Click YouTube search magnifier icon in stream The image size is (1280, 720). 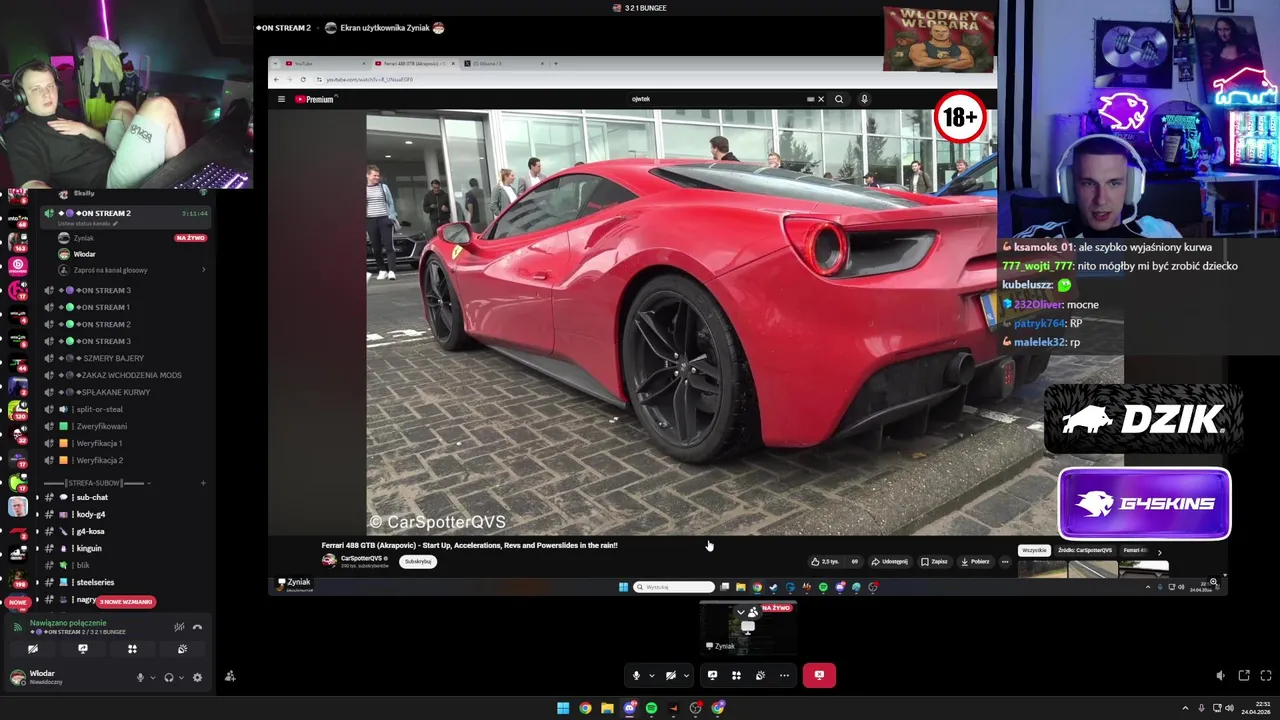[839, 99]
